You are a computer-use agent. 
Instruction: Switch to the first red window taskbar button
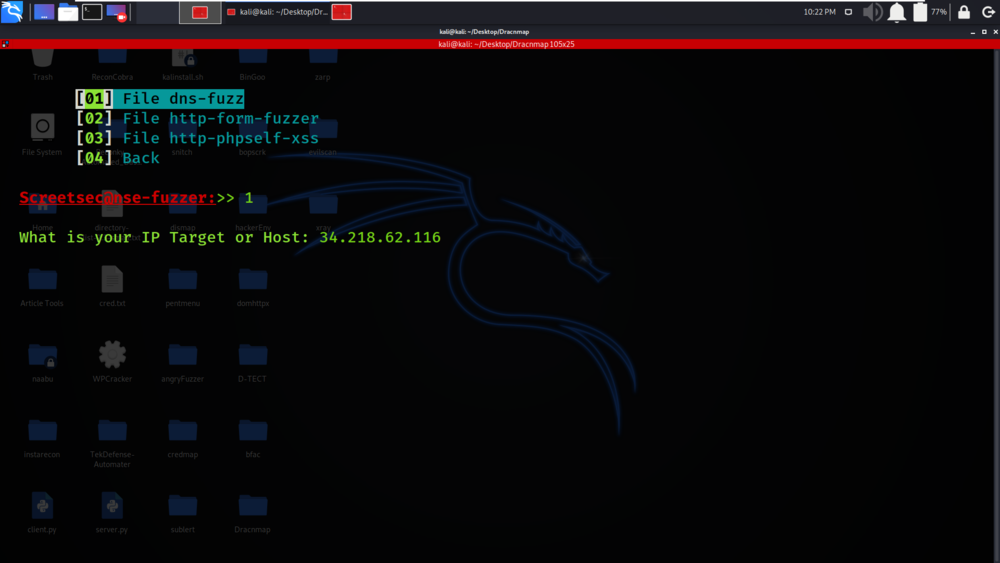tap(200, 12)
